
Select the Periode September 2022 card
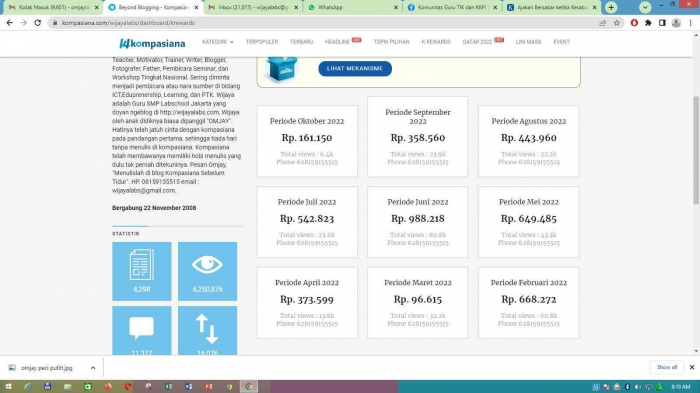pos(417,137)
